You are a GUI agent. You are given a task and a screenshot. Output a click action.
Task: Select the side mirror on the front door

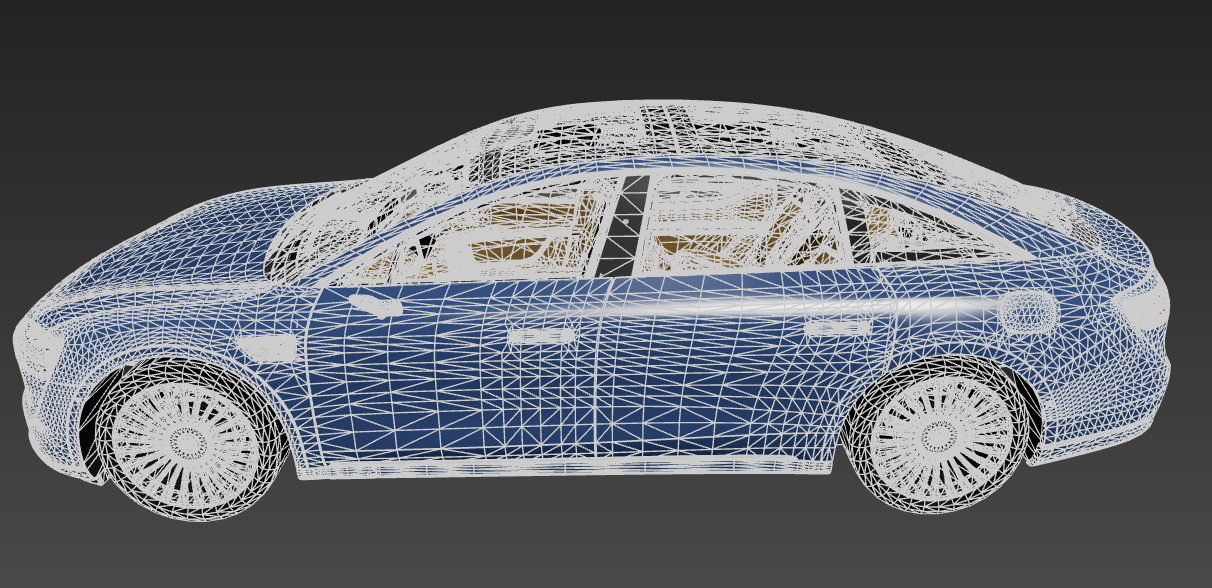372,301
